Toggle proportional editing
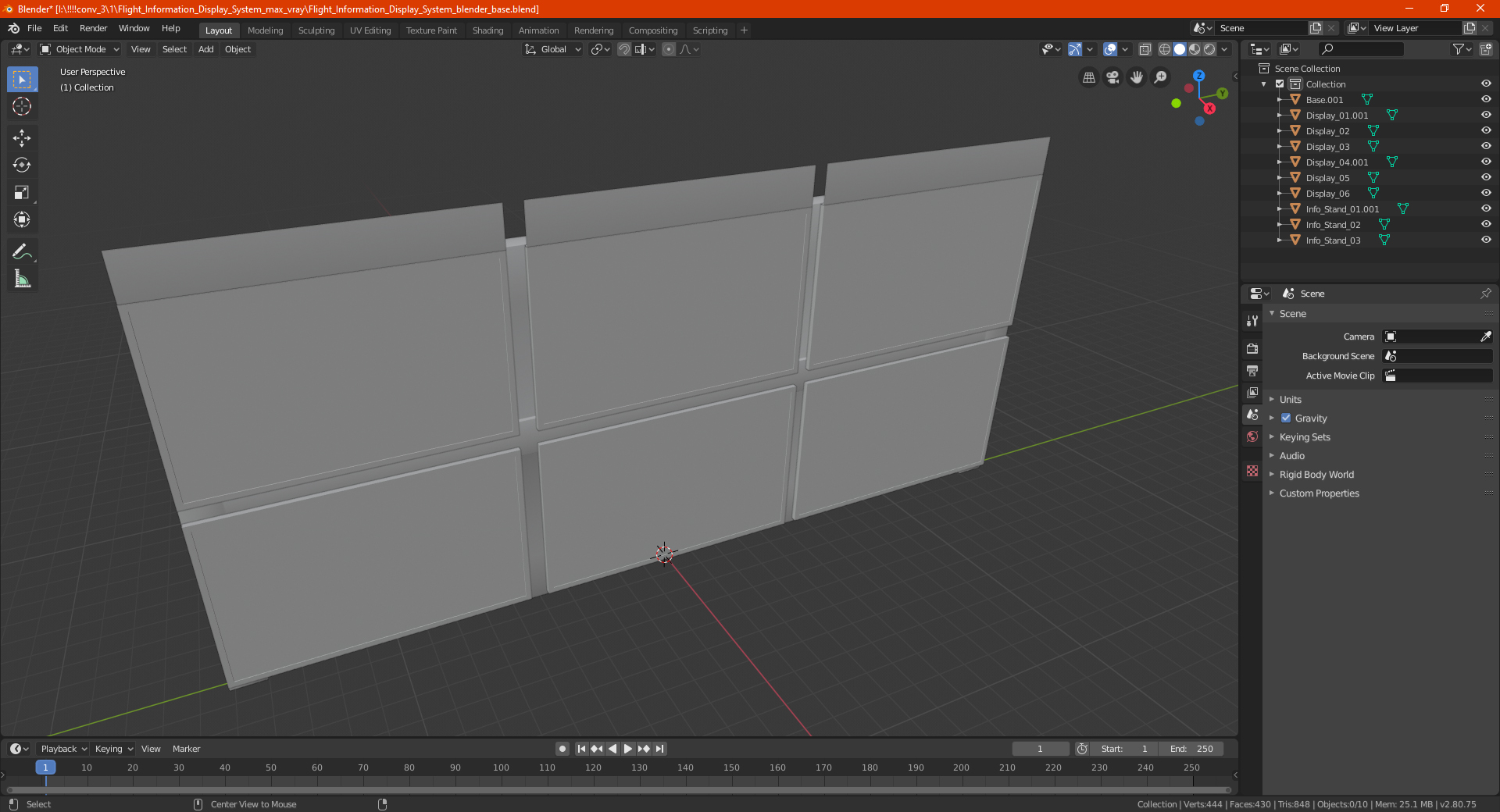 point(669,49)
